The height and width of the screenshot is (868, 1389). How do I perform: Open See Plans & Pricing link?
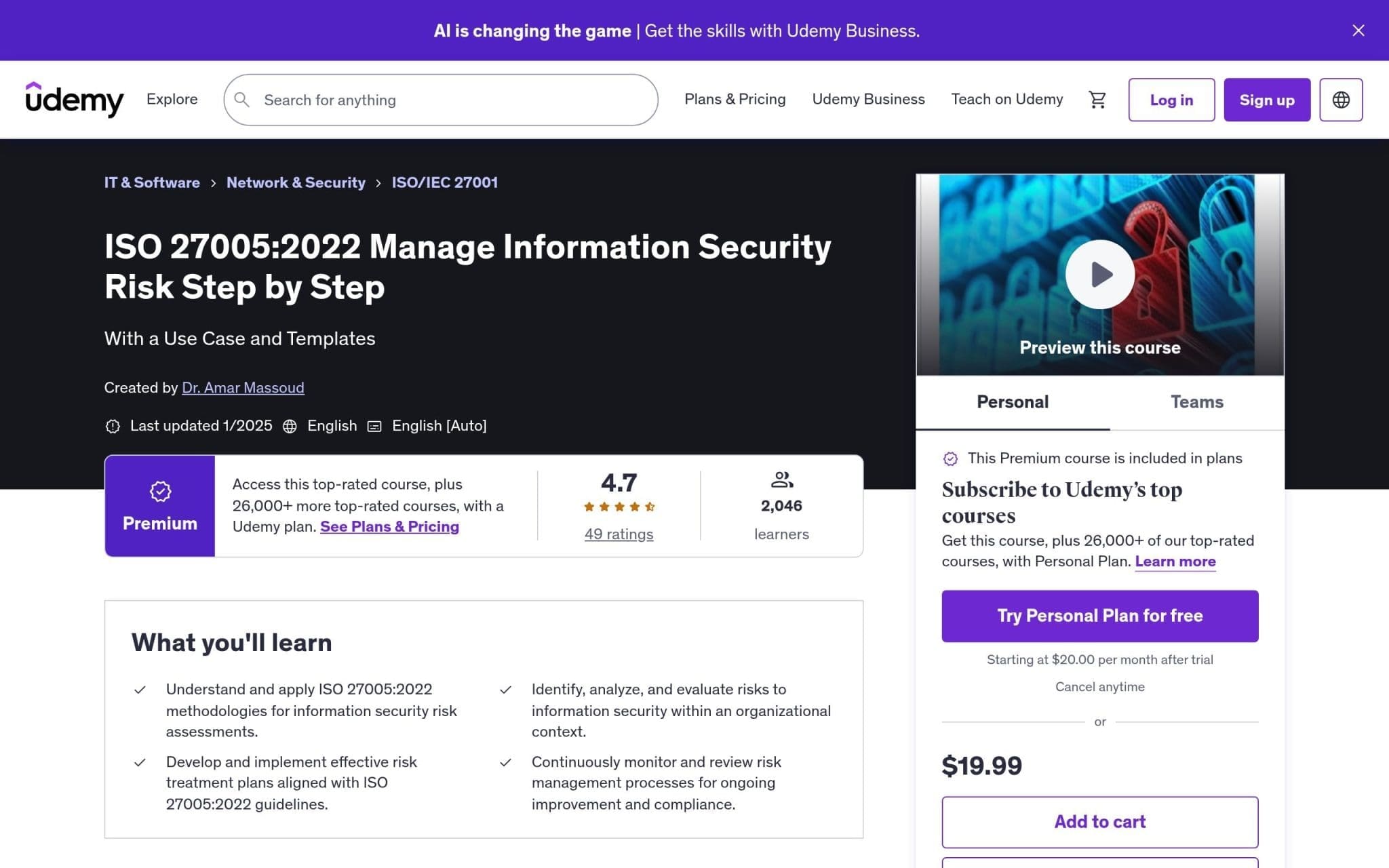coord(389,526)
